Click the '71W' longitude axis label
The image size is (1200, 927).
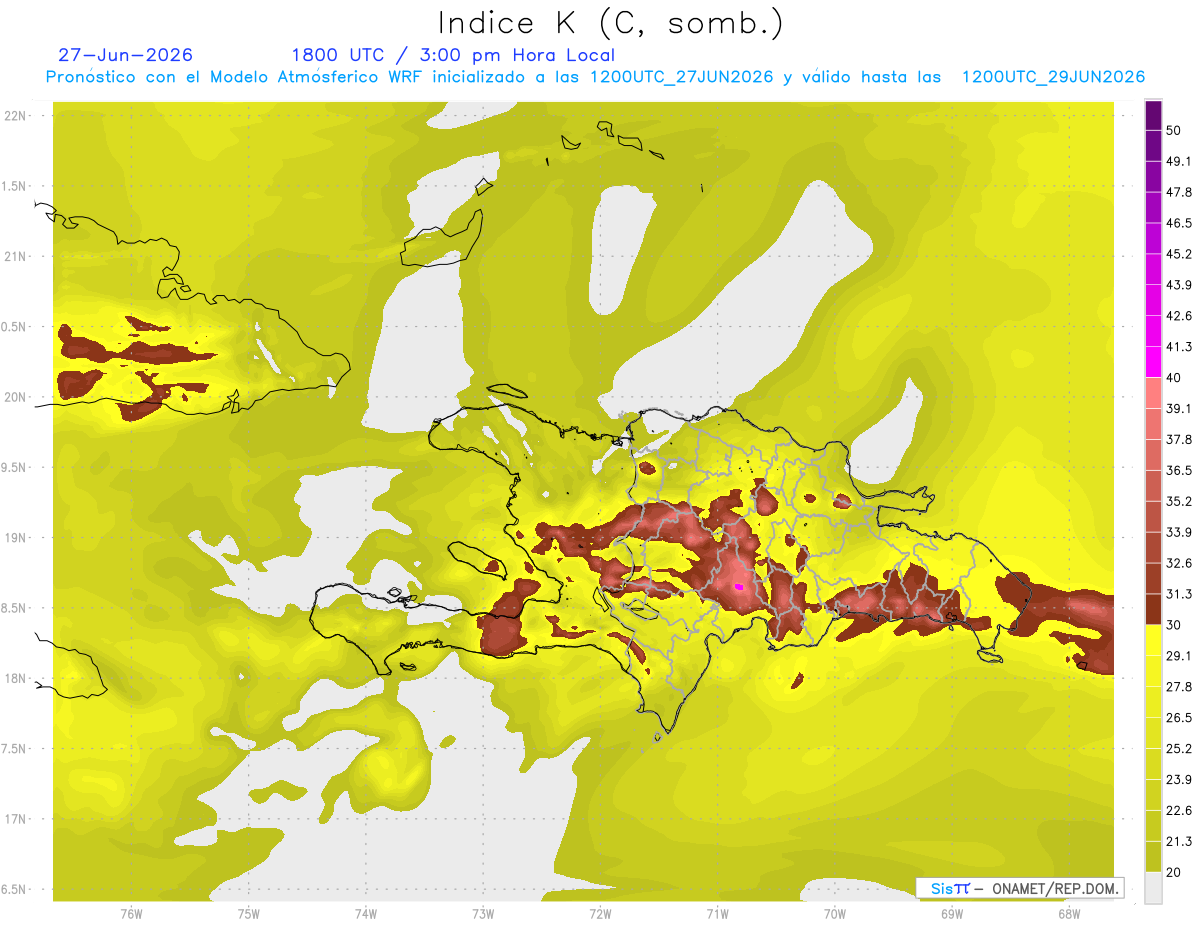click(717, 913)
